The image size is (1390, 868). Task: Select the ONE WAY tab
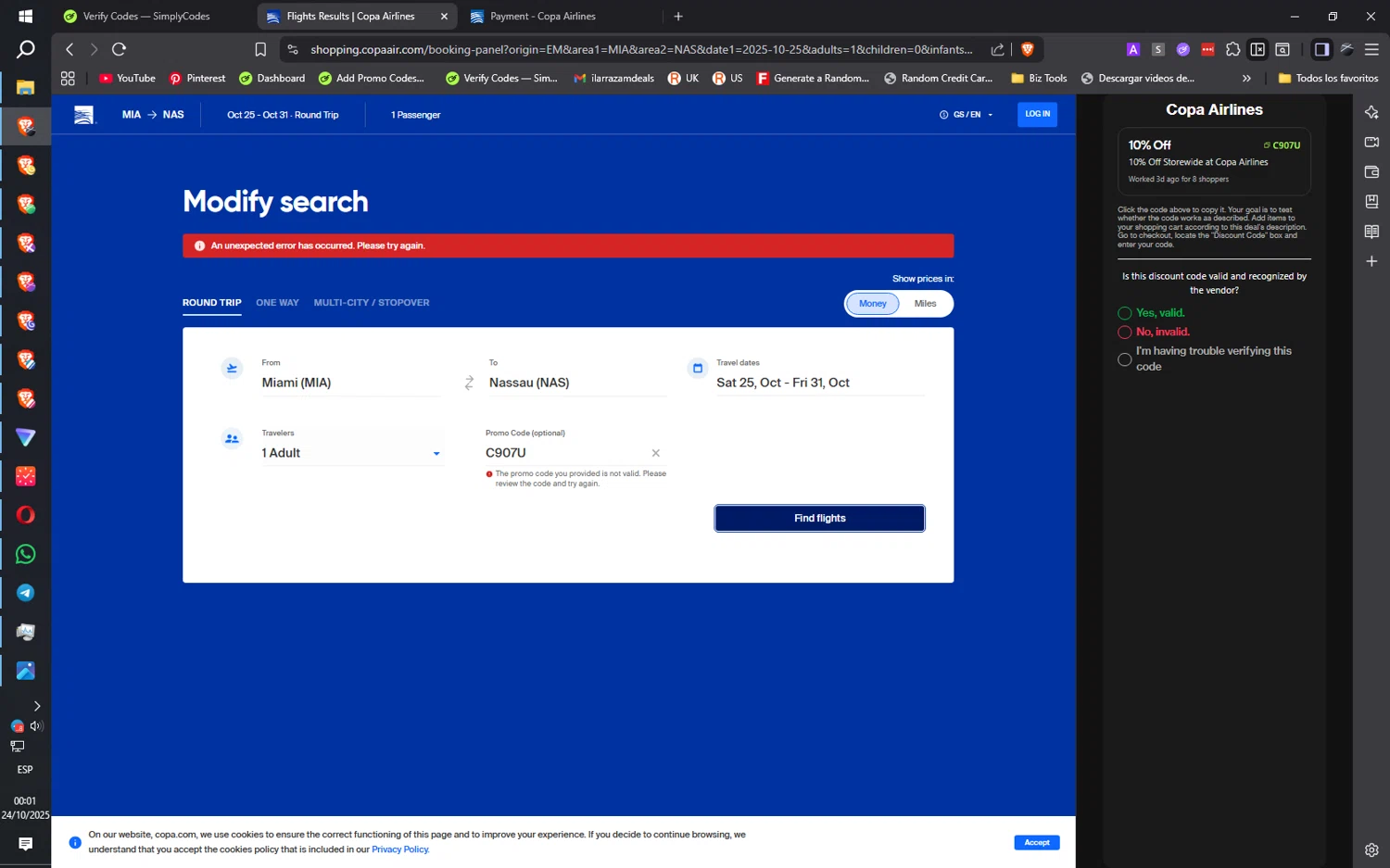click(x=277, y=303)
